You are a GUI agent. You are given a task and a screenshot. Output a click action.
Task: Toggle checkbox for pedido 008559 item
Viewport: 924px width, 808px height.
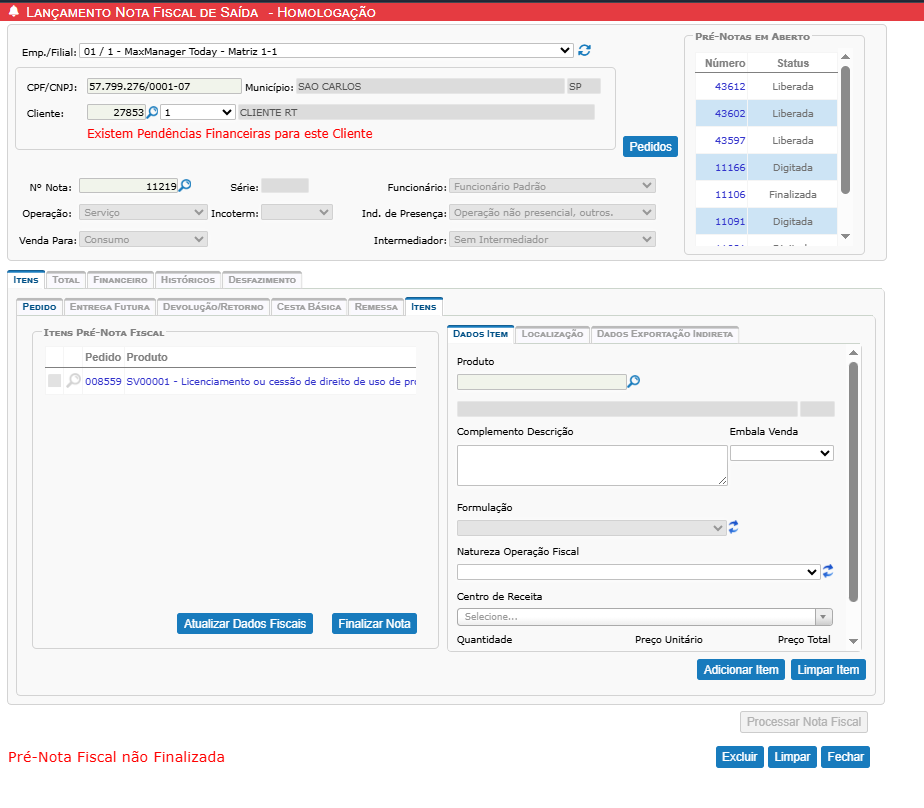pos(54,381)
